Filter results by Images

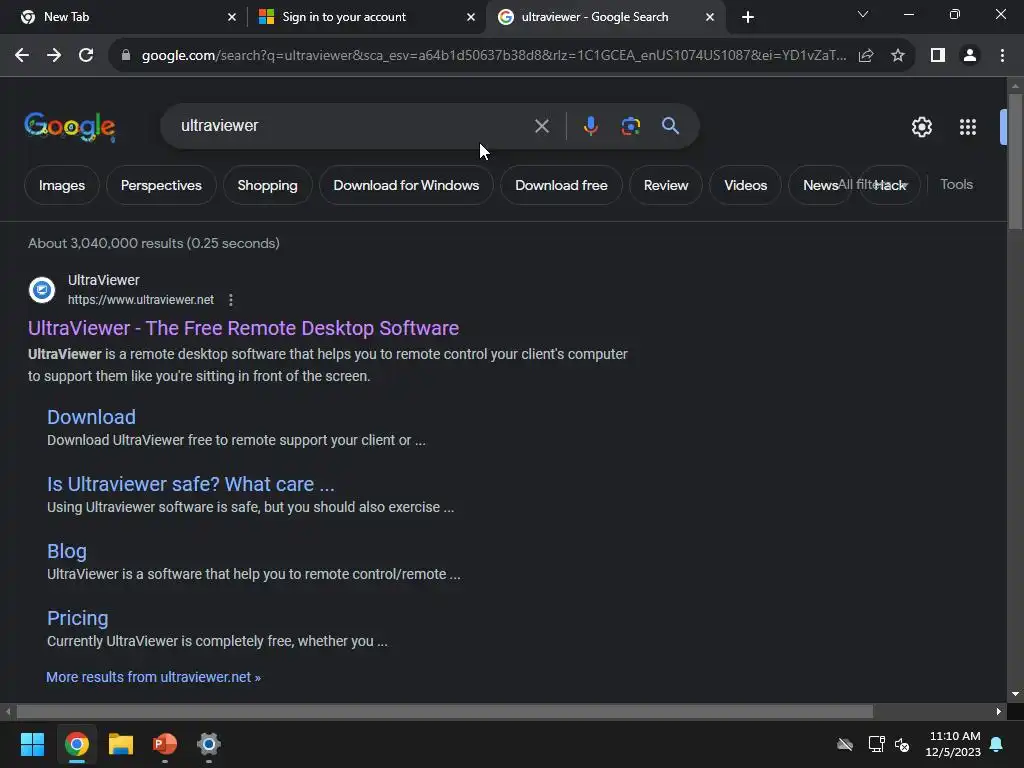click(62, 185)
